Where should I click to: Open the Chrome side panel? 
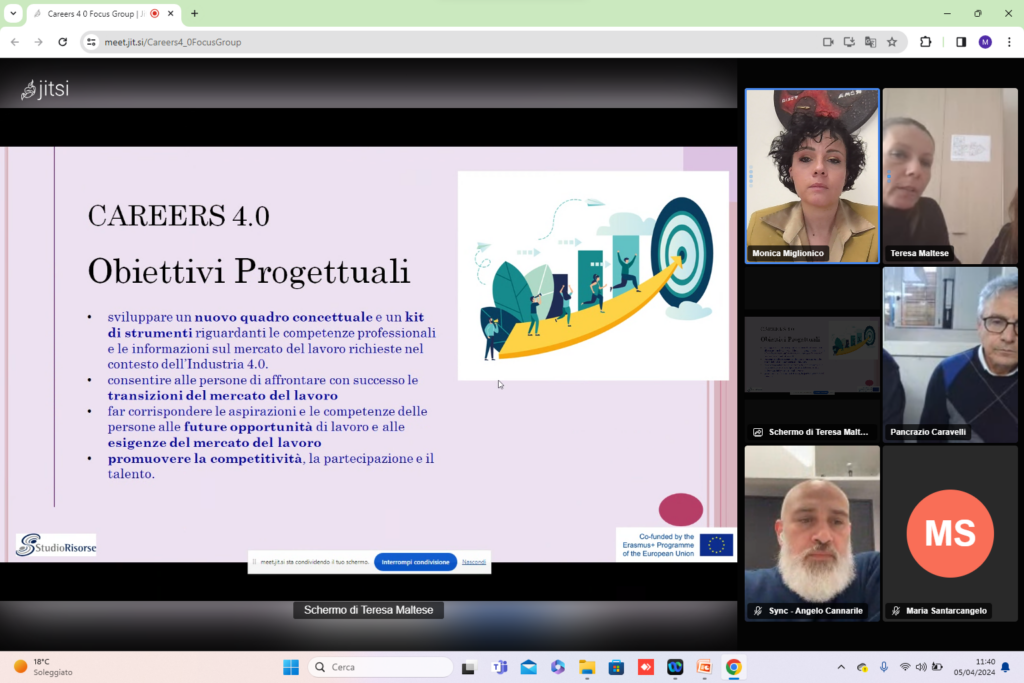coord(961,42)
